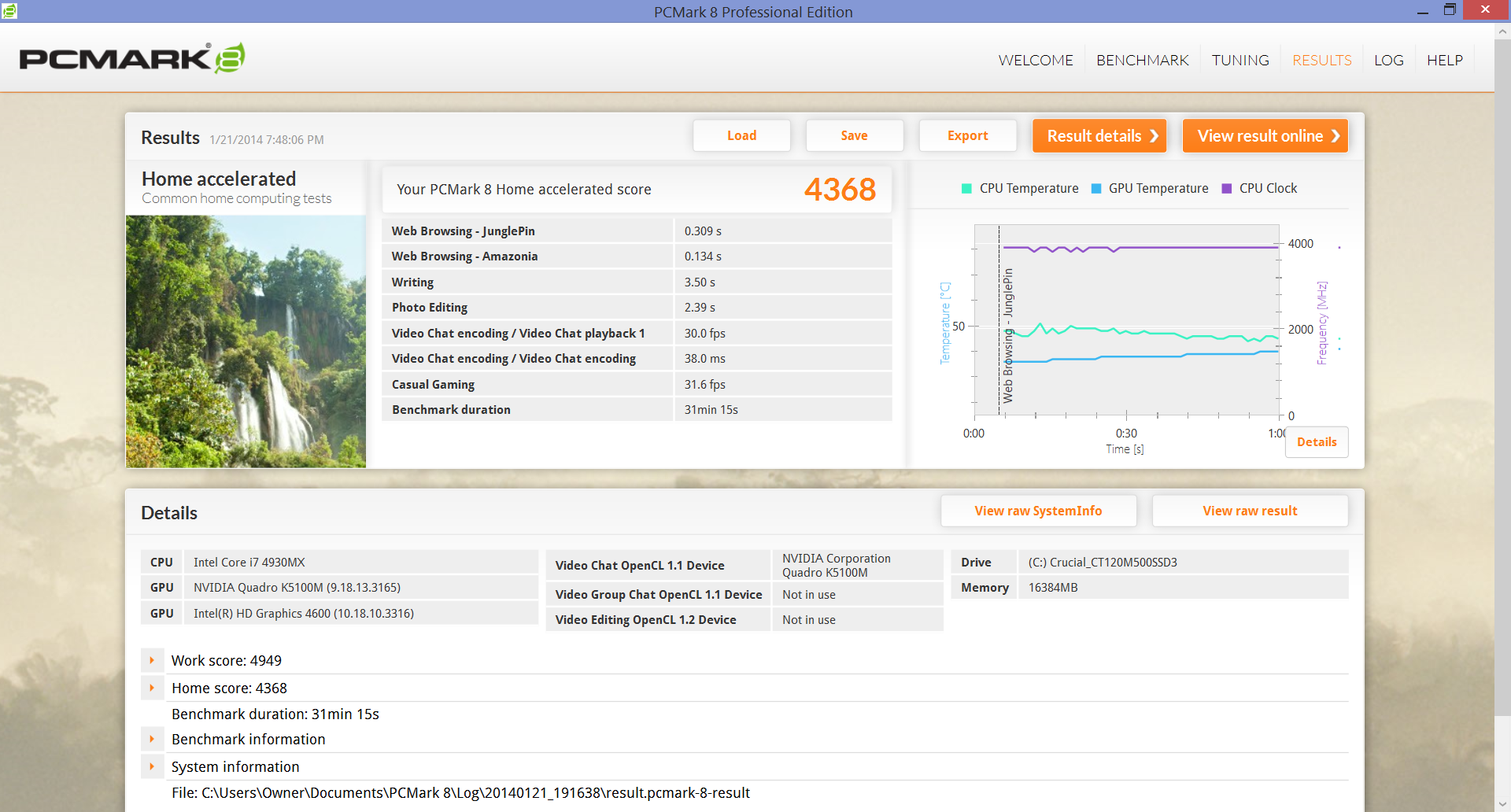The height and width of the screenshot is (812, 1511).
Task: Select the Photo Editing result row
Action: point(637,308)
